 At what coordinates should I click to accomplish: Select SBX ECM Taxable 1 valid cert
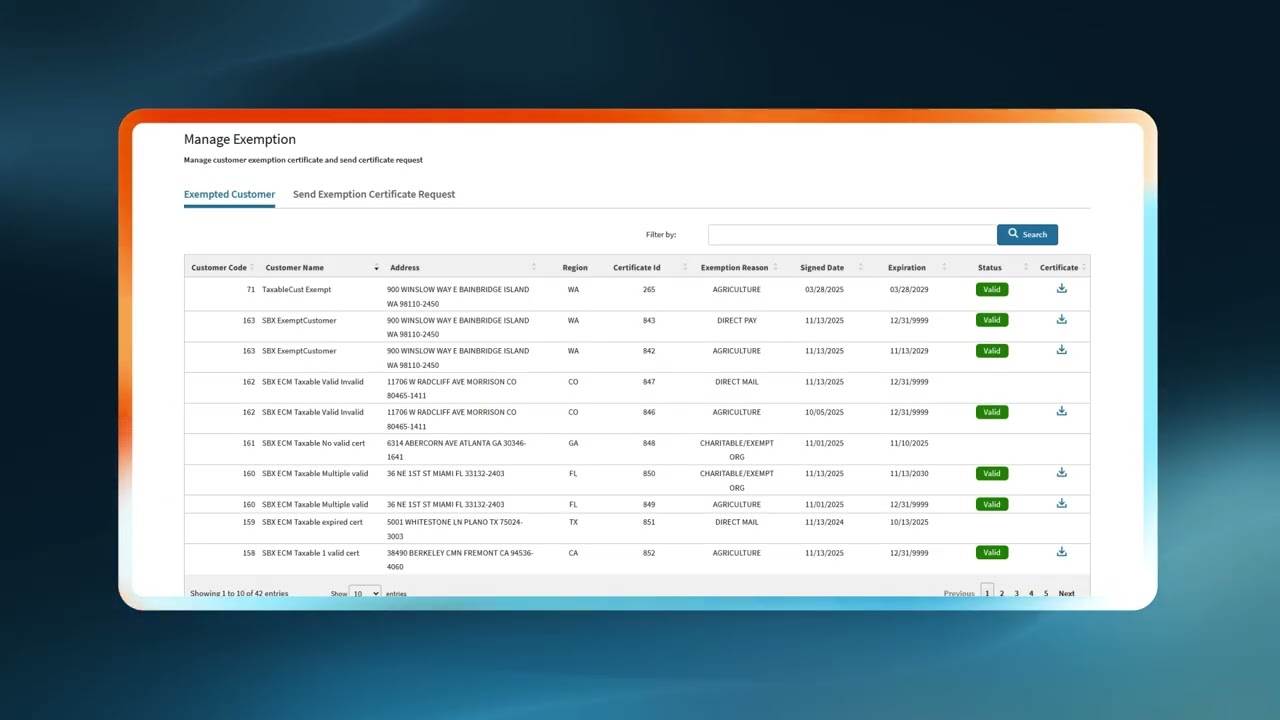pyautogui.click(x=311, y=552)
